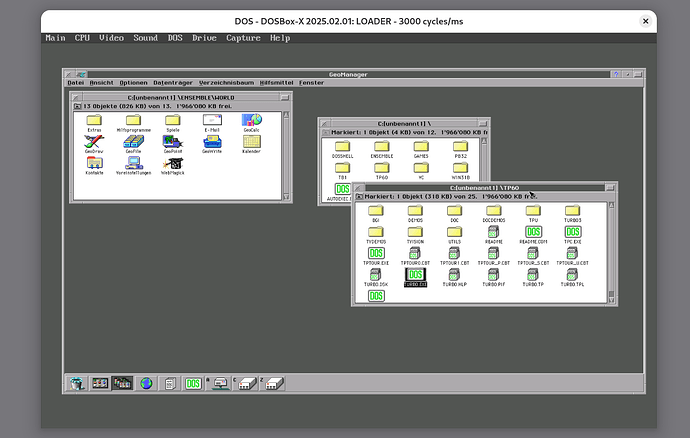The image size is (690, 438).
Task: Select the BGI folder
Action: [376, 211]
